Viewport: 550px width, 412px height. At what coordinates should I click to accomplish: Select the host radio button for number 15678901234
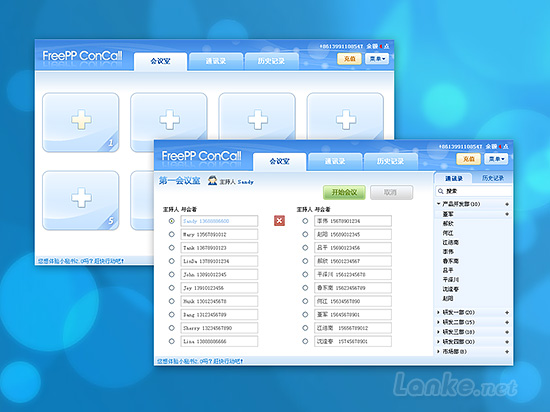pos(305,221)
